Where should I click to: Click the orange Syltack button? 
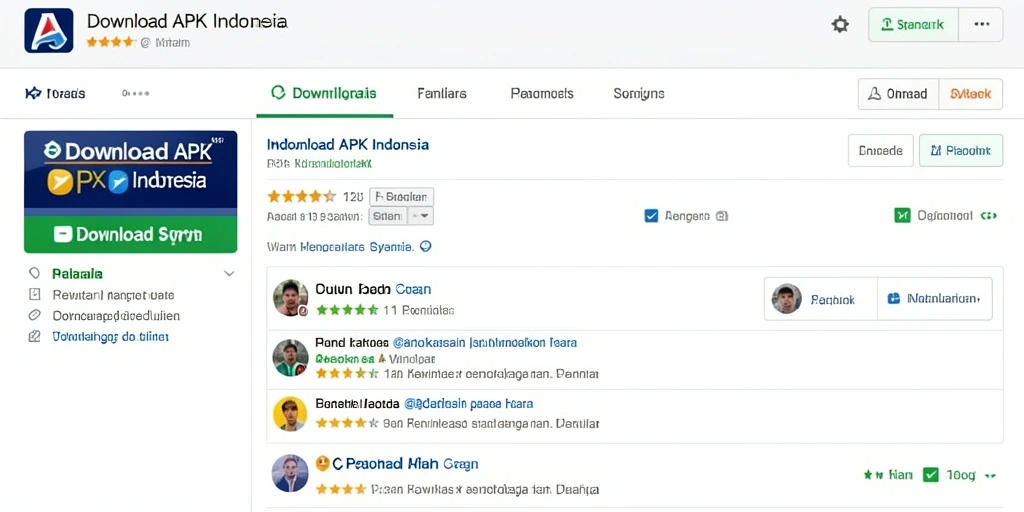coord(970,94)
